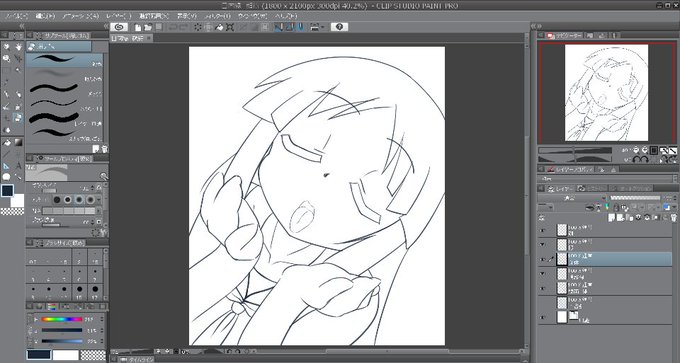
Task: Select the Zoom magnifier tool
Action: [7, 47]
